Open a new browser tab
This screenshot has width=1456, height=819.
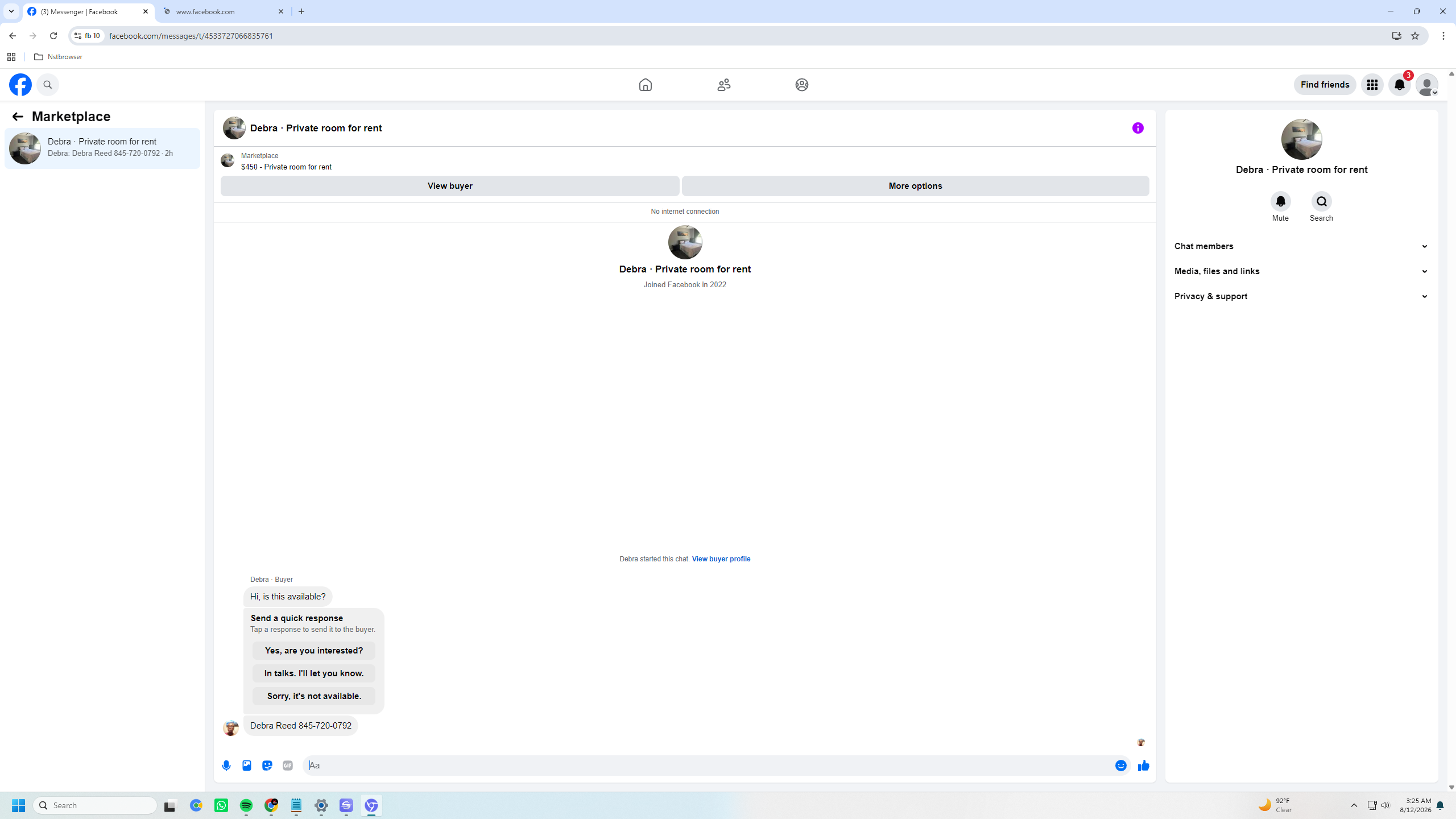pyautogui.click(x=301, y=11)
